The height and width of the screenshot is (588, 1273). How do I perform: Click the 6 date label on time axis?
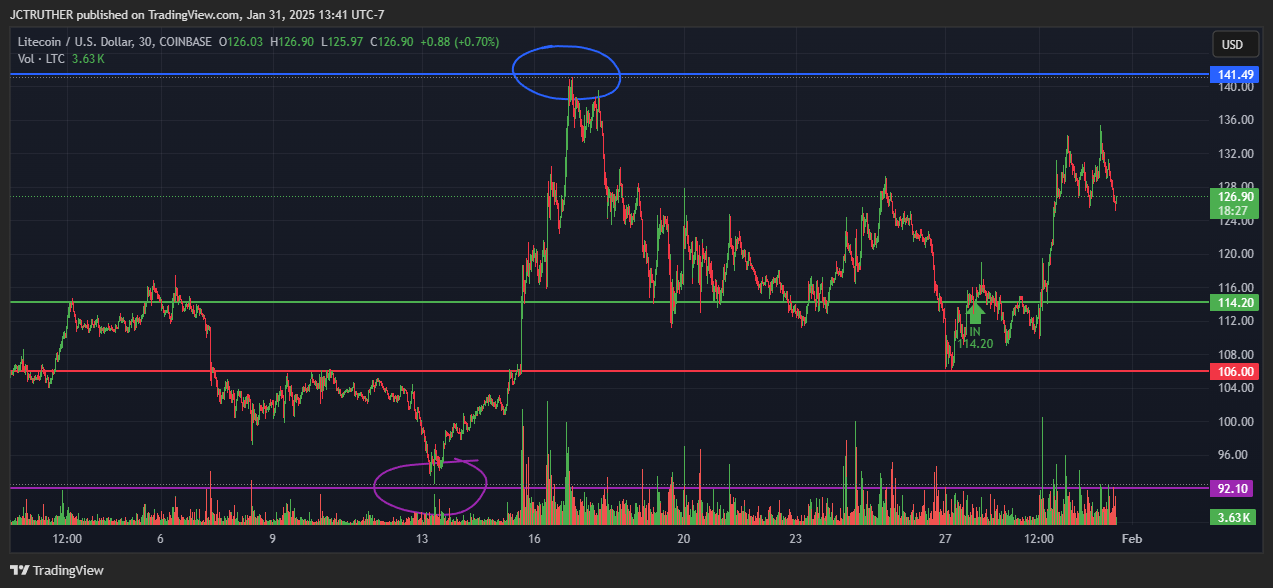tap(161, 539)
